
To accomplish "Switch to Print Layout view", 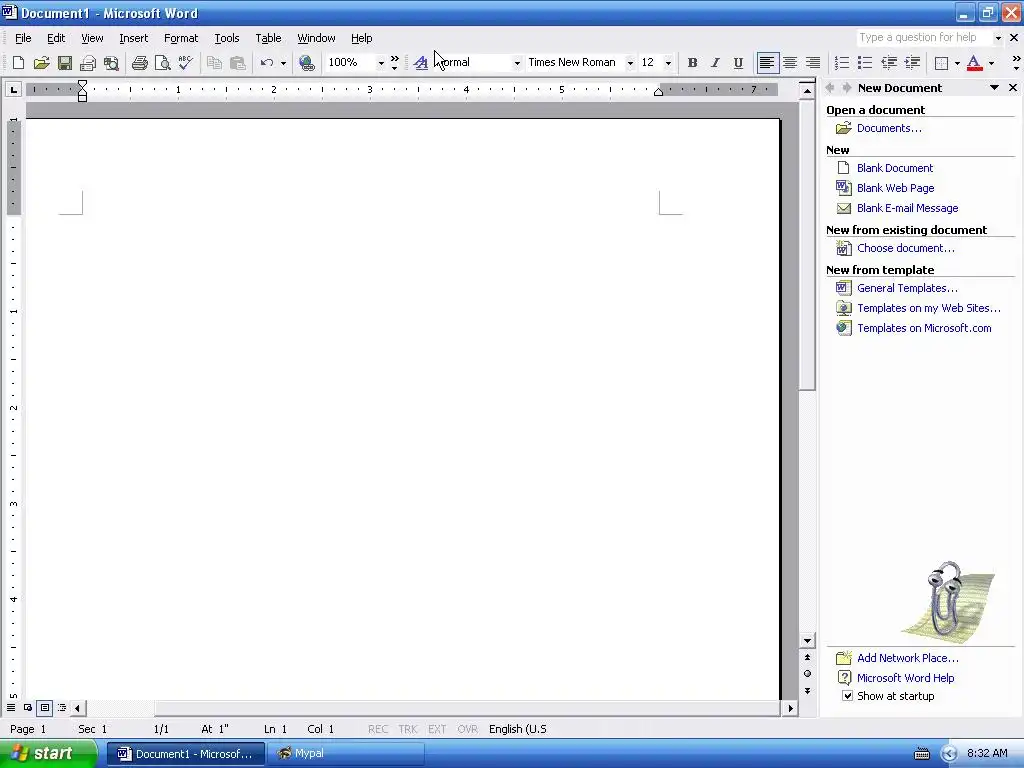I will pyautogui.click(x=44, y=707).
